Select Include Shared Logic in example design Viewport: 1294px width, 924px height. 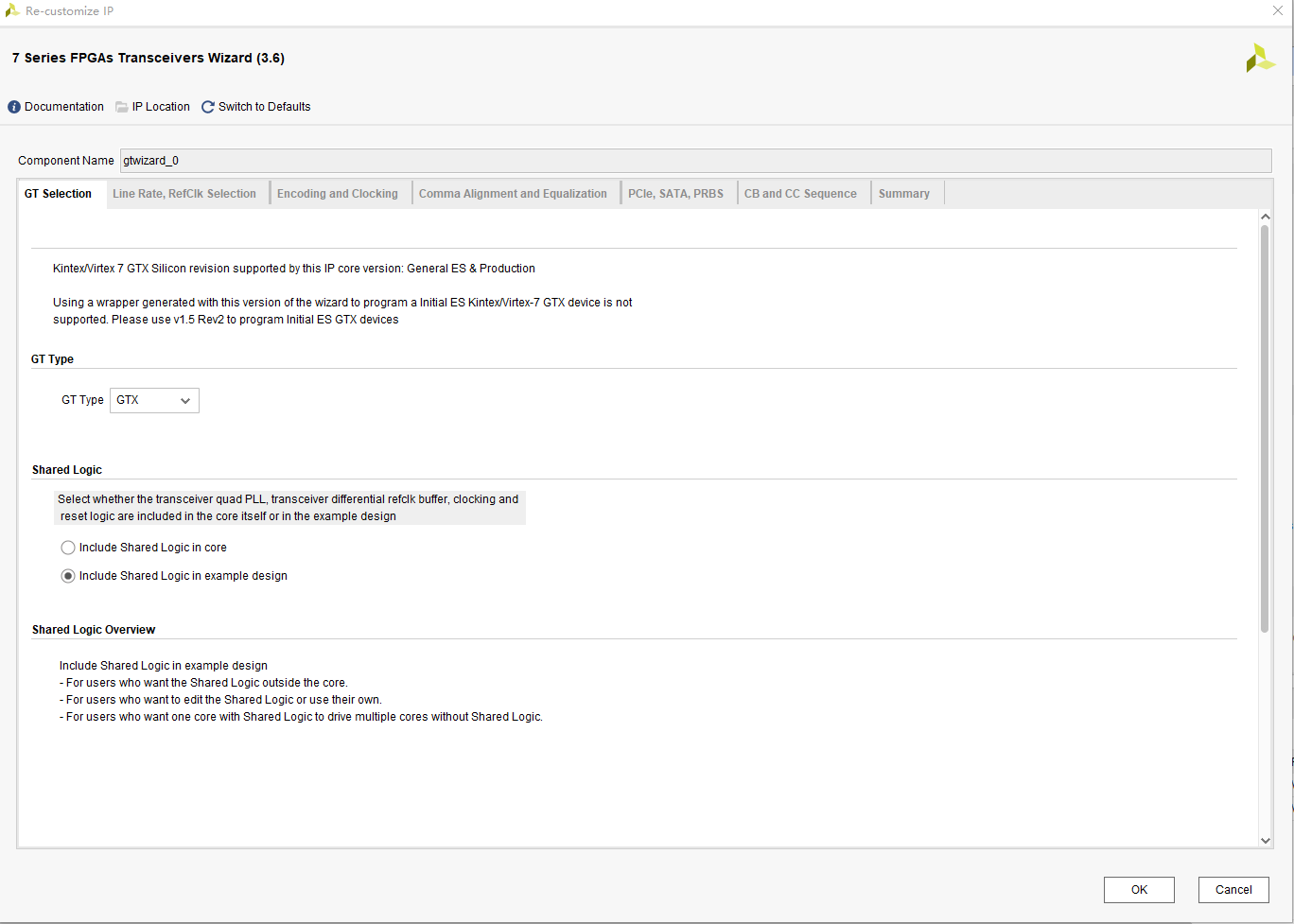[x=68, y=576]
